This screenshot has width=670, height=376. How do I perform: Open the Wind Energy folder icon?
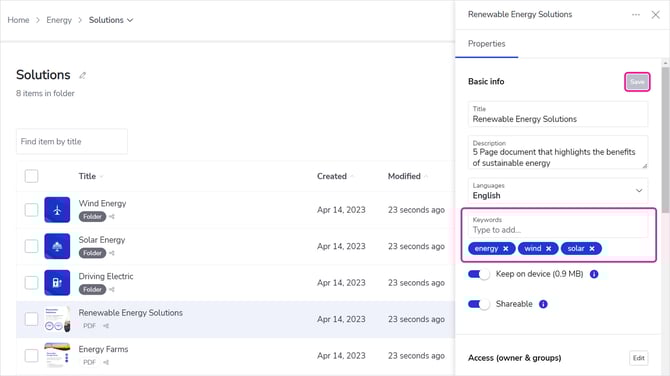point(57,210)
